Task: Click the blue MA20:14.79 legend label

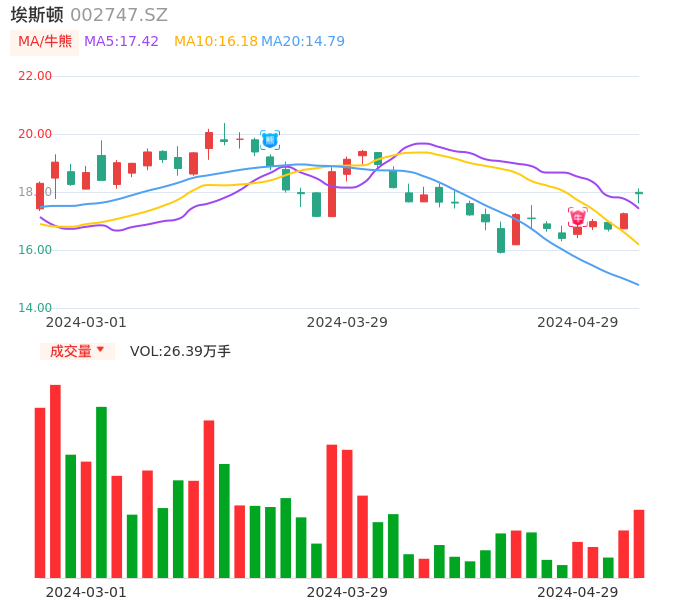Action: (x=303, y=42)
